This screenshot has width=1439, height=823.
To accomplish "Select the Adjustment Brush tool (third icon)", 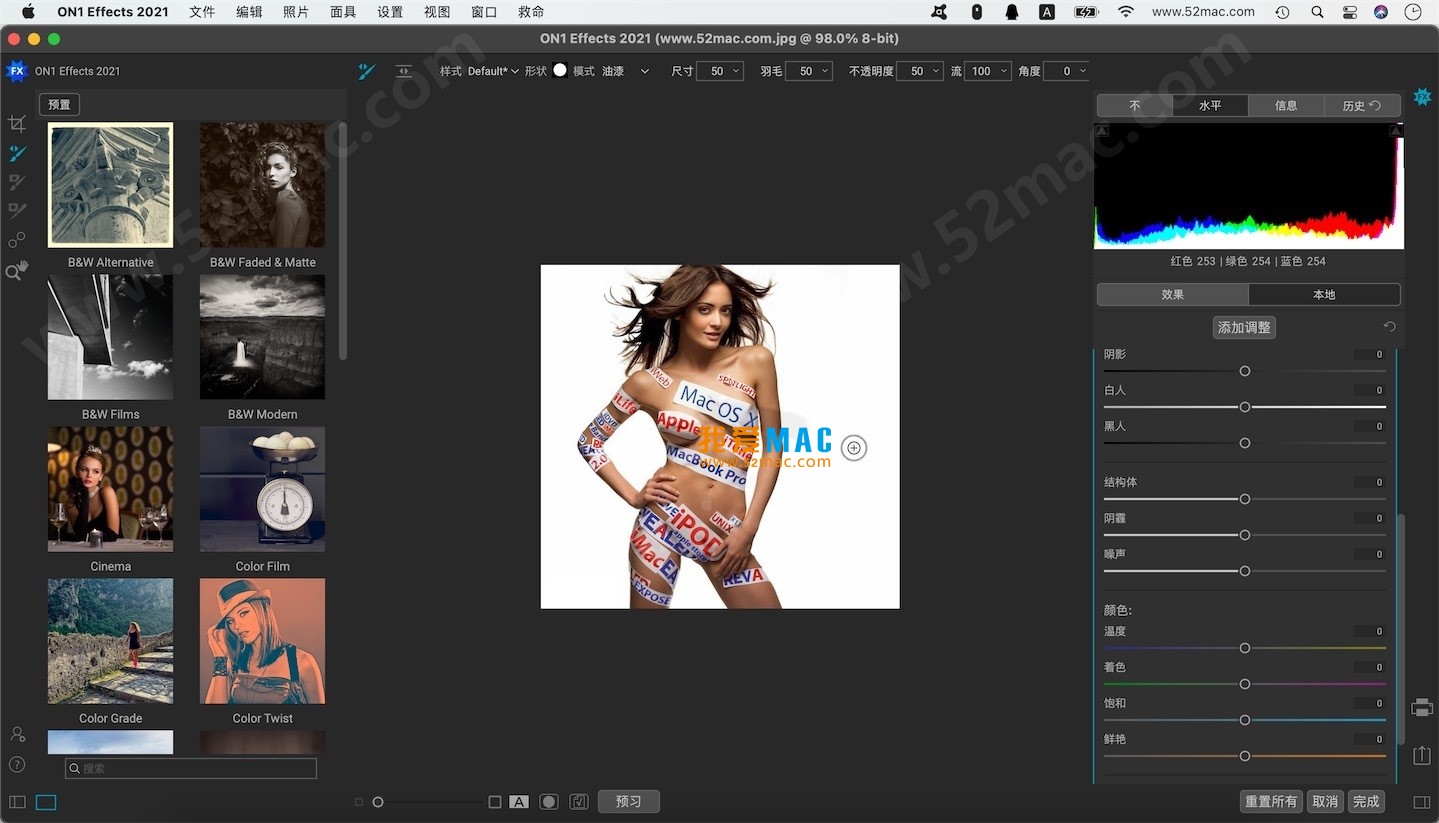I will [17, 182].
